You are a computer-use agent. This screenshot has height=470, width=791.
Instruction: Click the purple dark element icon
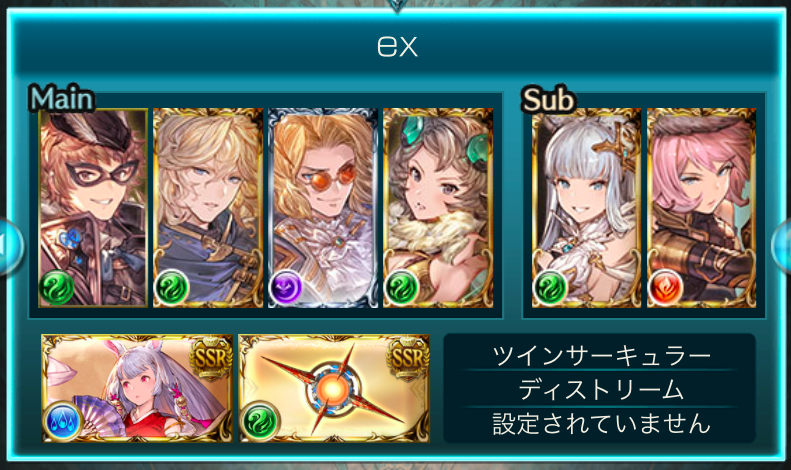pyautogui.click(x=286, y=287)
